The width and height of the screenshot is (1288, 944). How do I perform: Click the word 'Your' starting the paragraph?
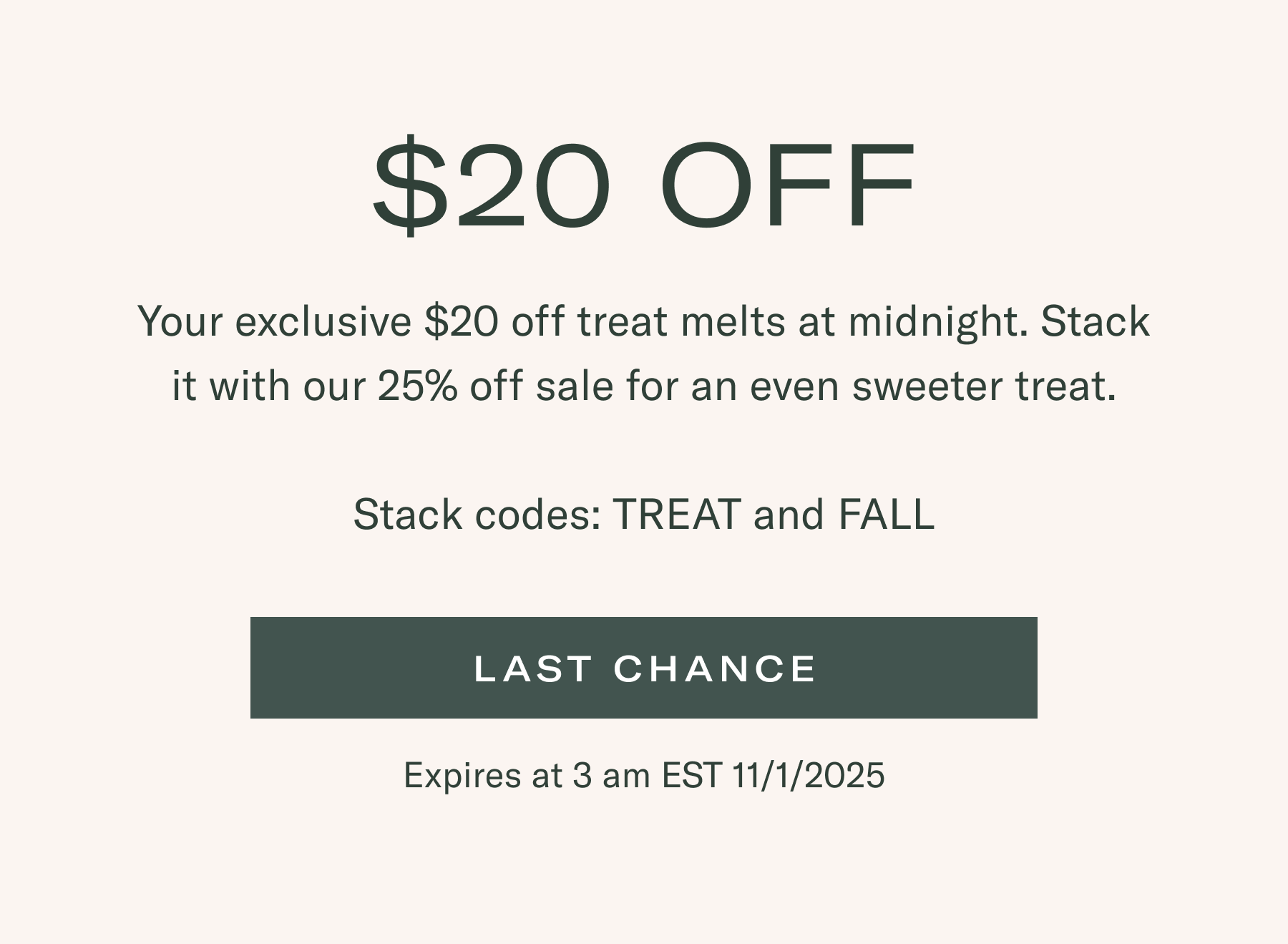pyautogui.click(x=180, y=321)
